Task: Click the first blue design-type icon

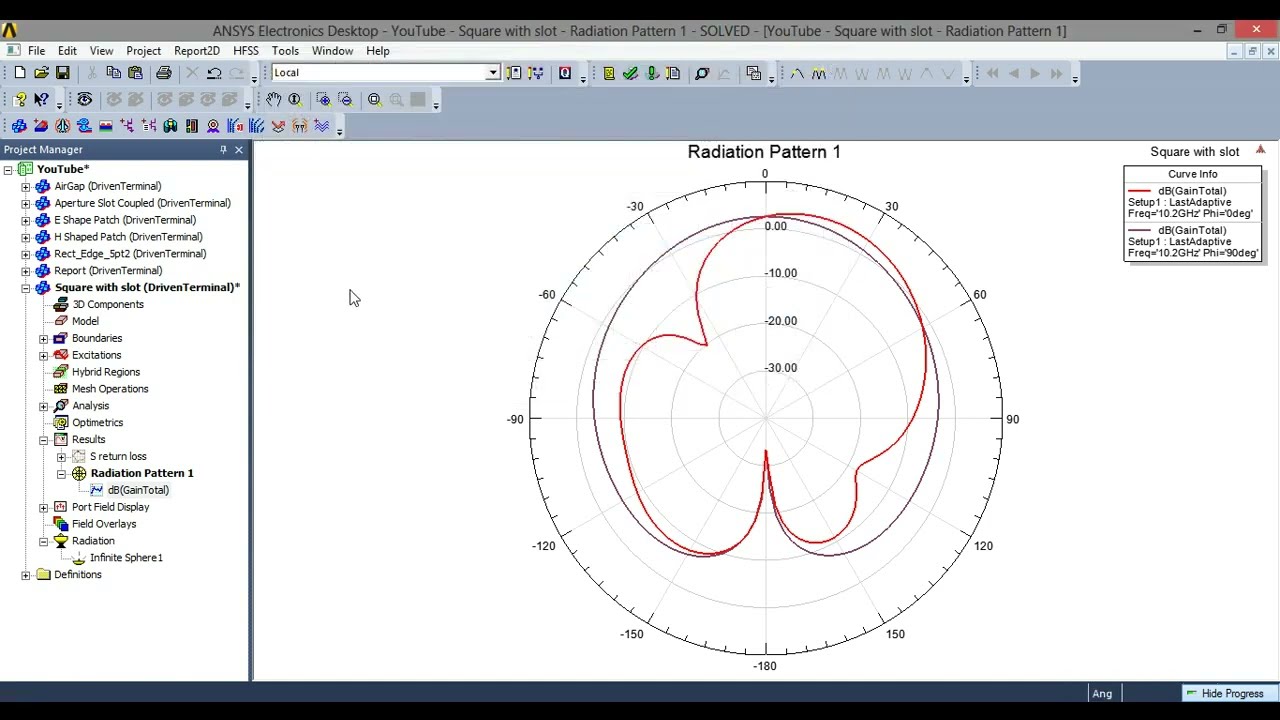Action: click(x=19, y=126)
